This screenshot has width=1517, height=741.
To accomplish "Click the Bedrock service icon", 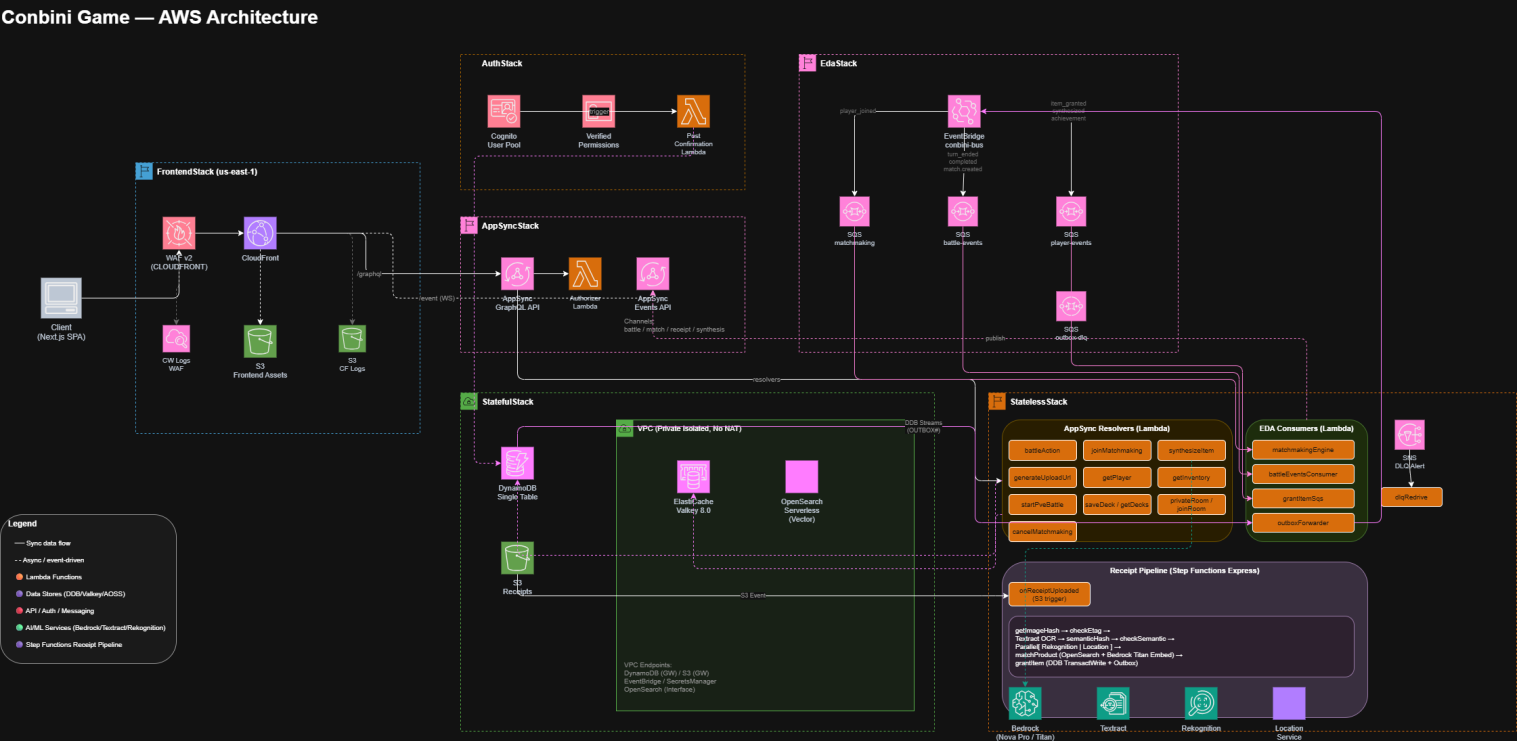I will tap(1025, 703).
